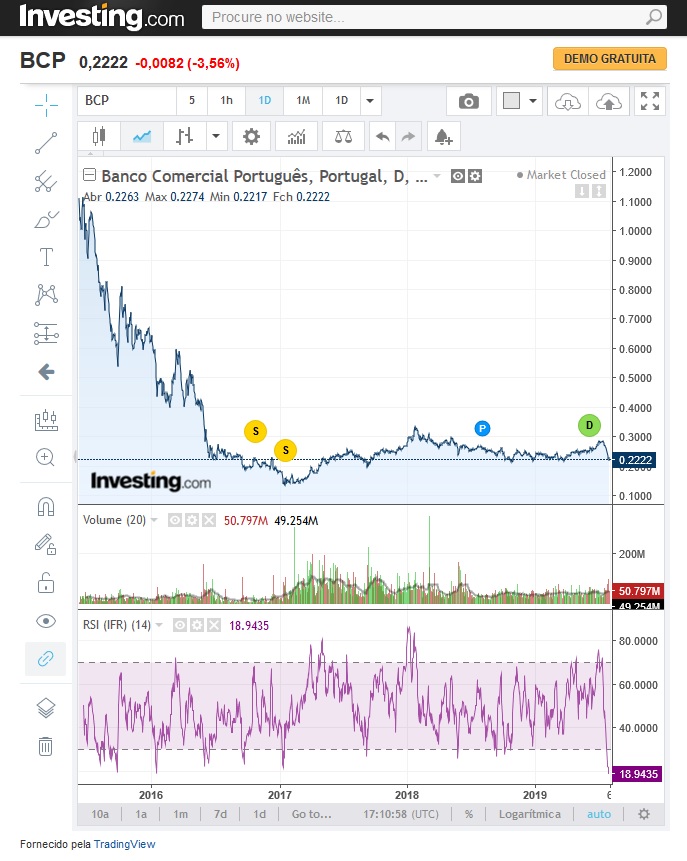Image resolution: width=687 pixels, height=861 pixels.
Task: Open the chart measure tool icon
Action: [x=46, y=420]
